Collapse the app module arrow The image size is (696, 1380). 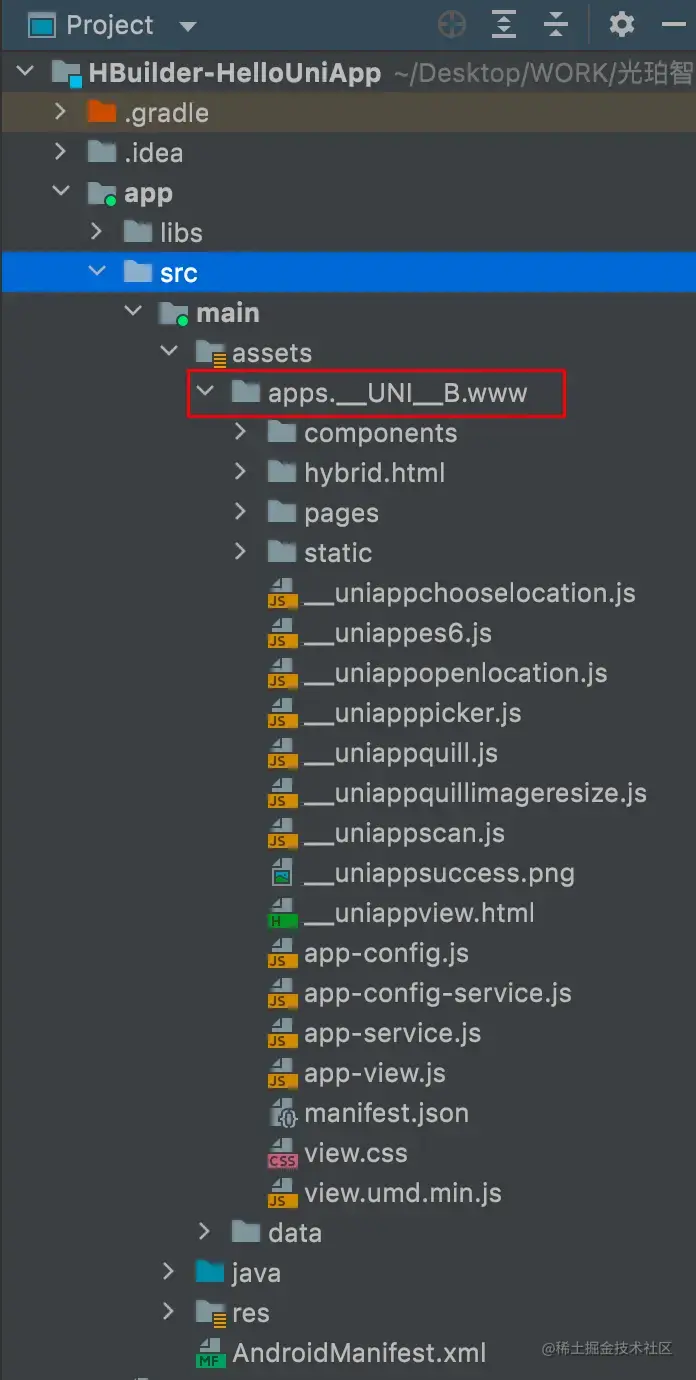tap(61, 192)
